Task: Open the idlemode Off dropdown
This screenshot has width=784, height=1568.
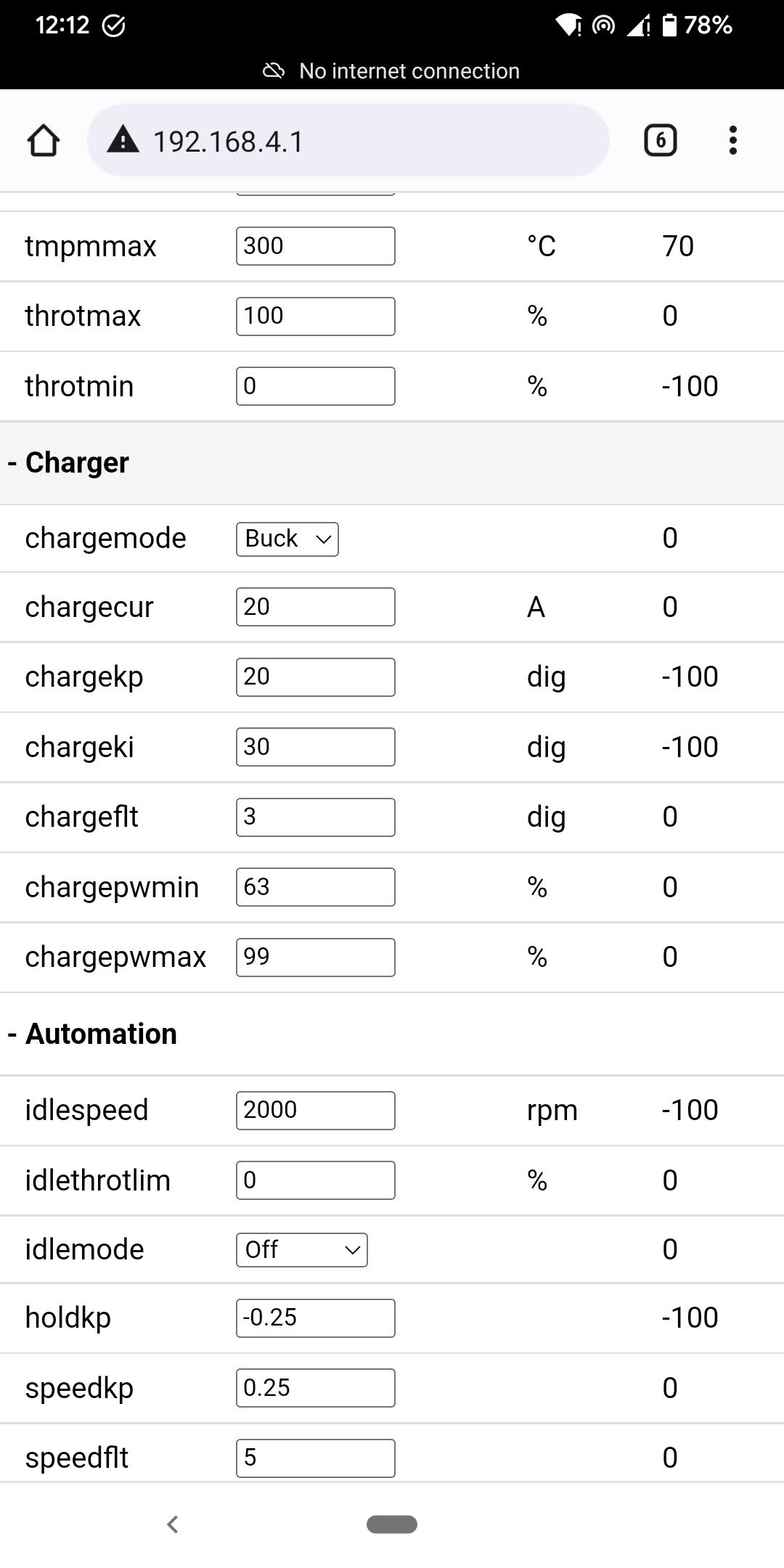Action: (301, 1249)
